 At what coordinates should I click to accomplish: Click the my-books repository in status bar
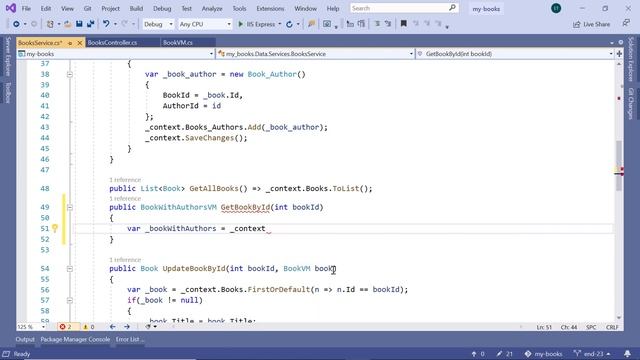543,354
